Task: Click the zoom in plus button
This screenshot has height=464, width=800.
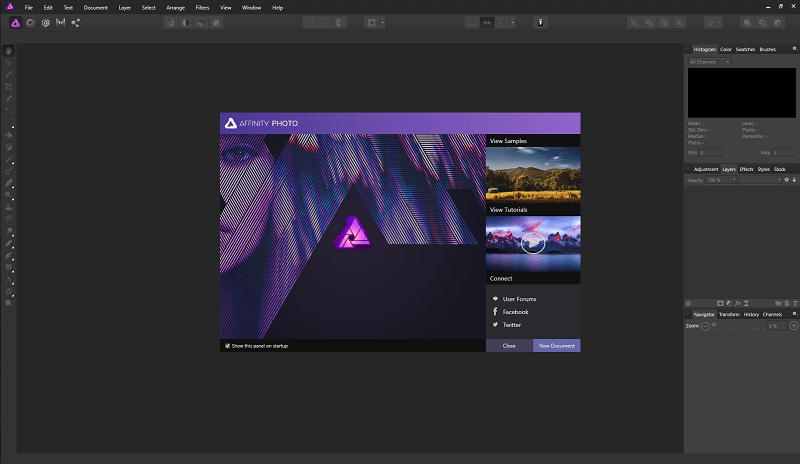Action: 794,326
